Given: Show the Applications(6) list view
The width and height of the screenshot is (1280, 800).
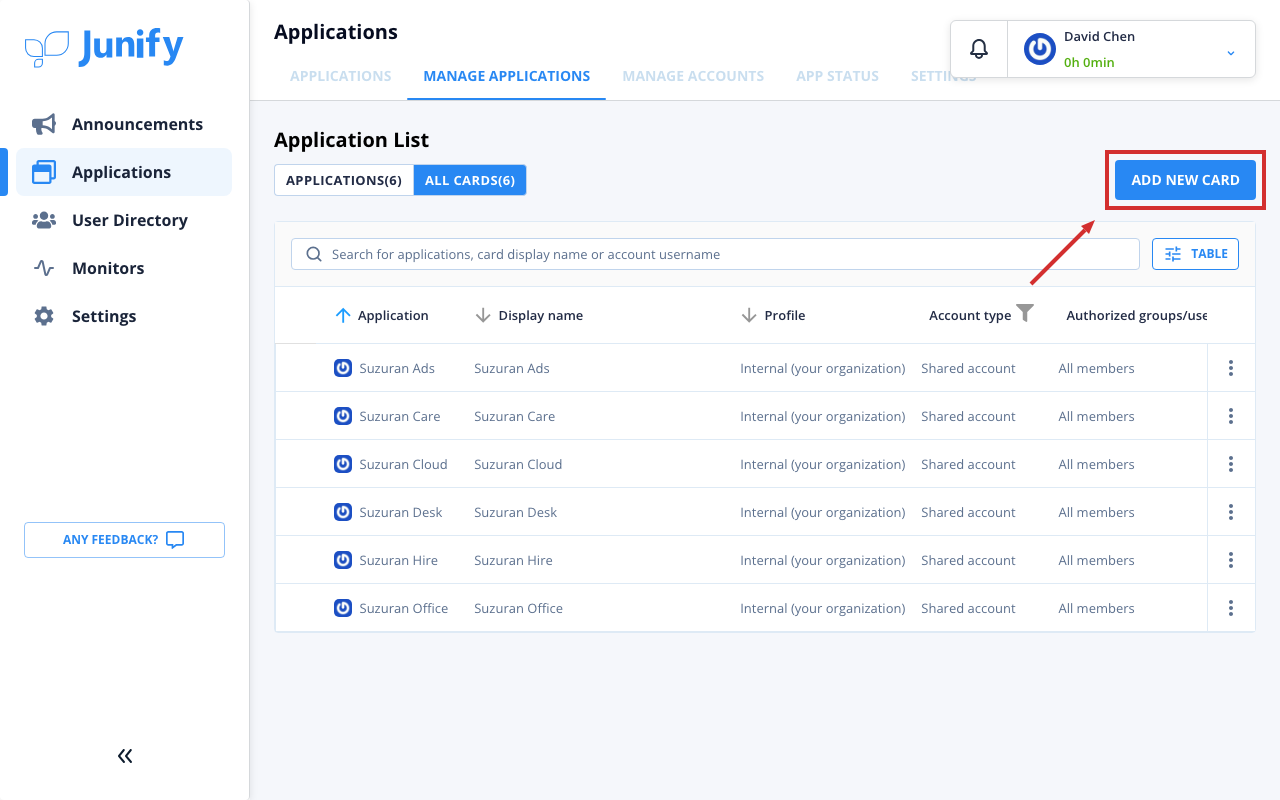Looking at the screenshot, I should click(x=344, y=180).
